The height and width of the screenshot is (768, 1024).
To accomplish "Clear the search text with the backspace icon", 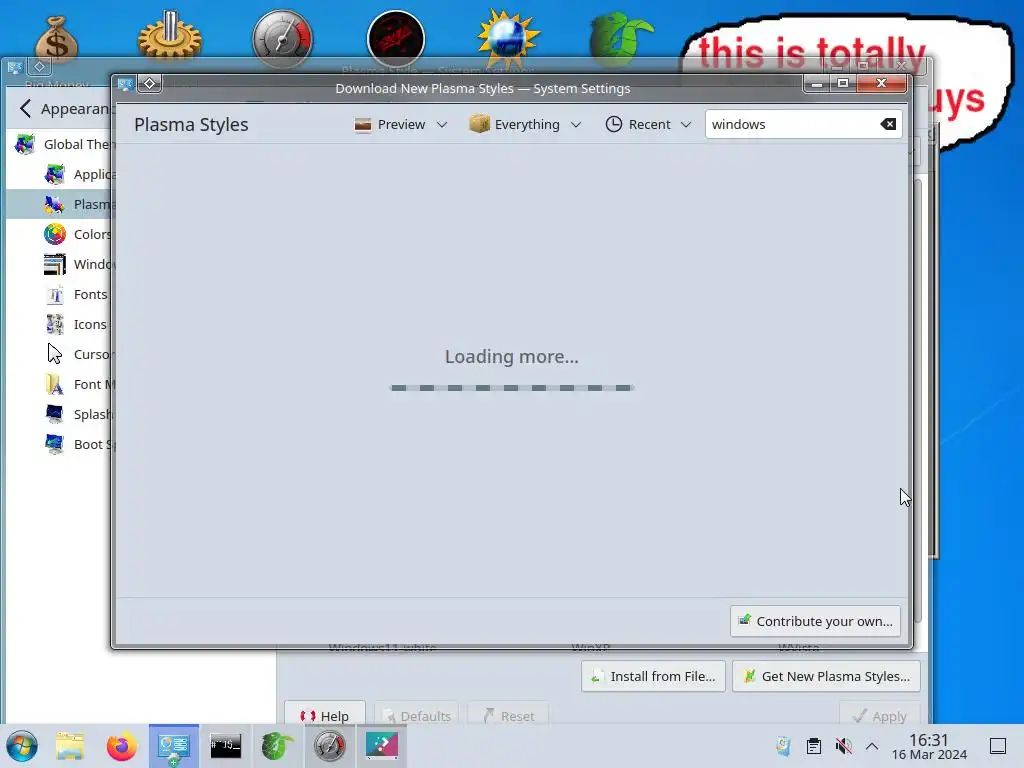I will 888,124.
